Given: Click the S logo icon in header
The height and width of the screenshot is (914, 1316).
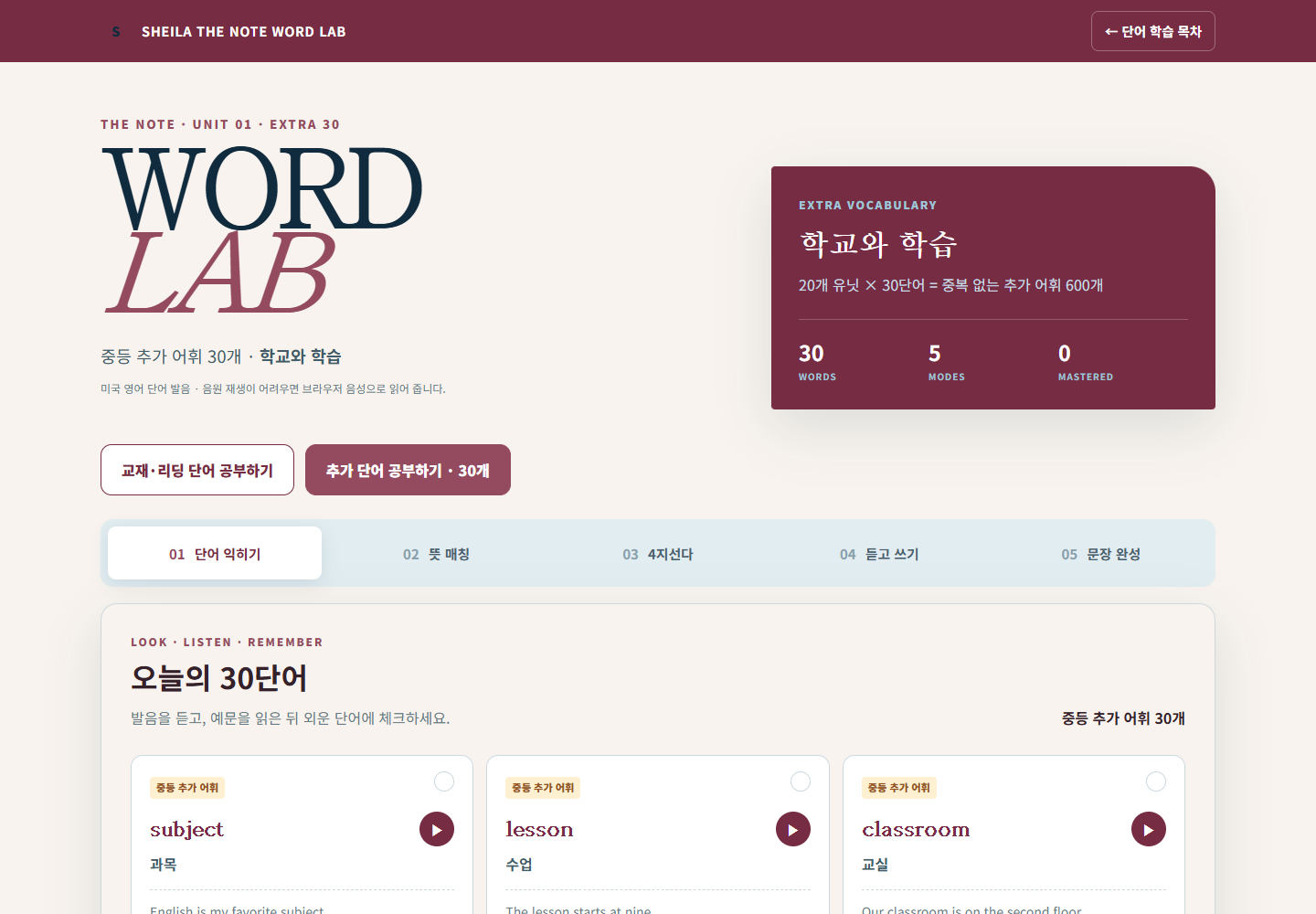Looking at the screenshot, I should (116, 32).
